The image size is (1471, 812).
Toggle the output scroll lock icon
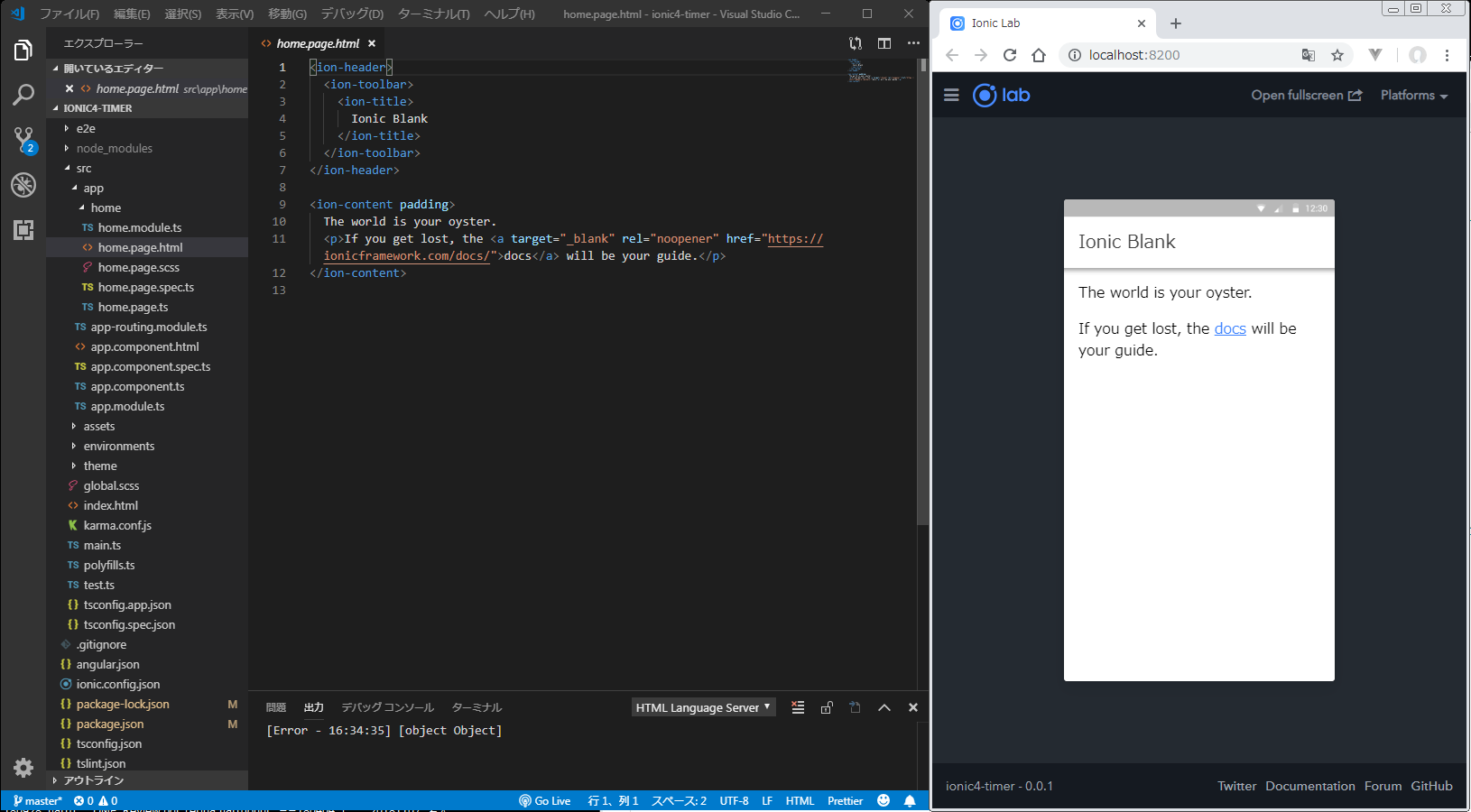pyautogui.click(x=827, y=707)
